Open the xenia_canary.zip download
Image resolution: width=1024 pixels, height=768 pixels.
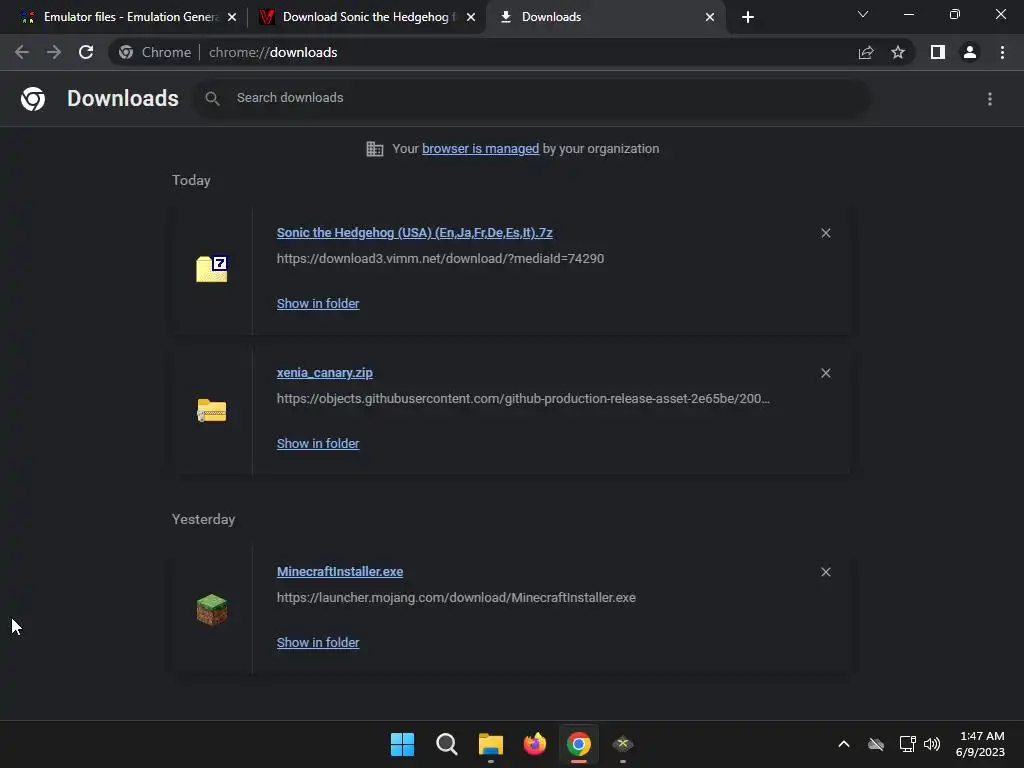(x=325, y=373)
